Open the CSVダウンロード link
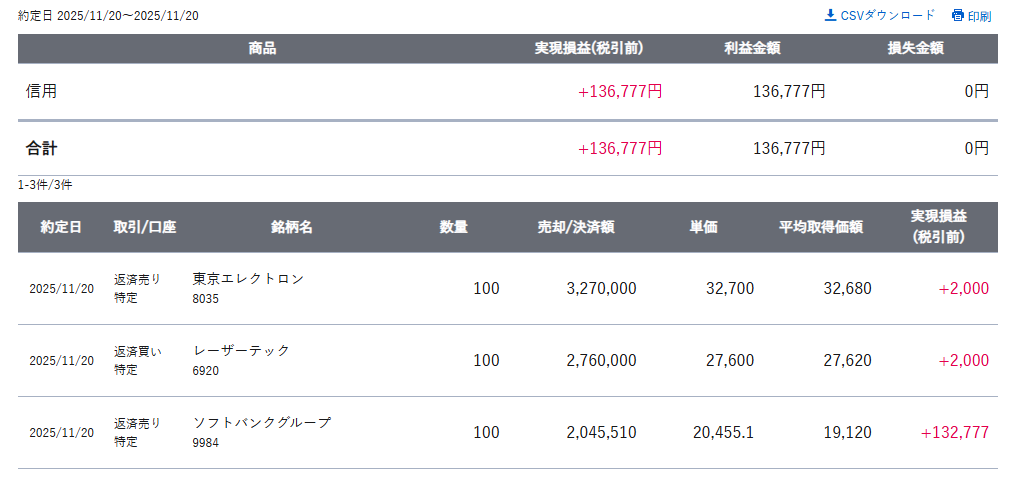Image resolution: width=1018 pixels, height=485 pixels. pos(887,15)
